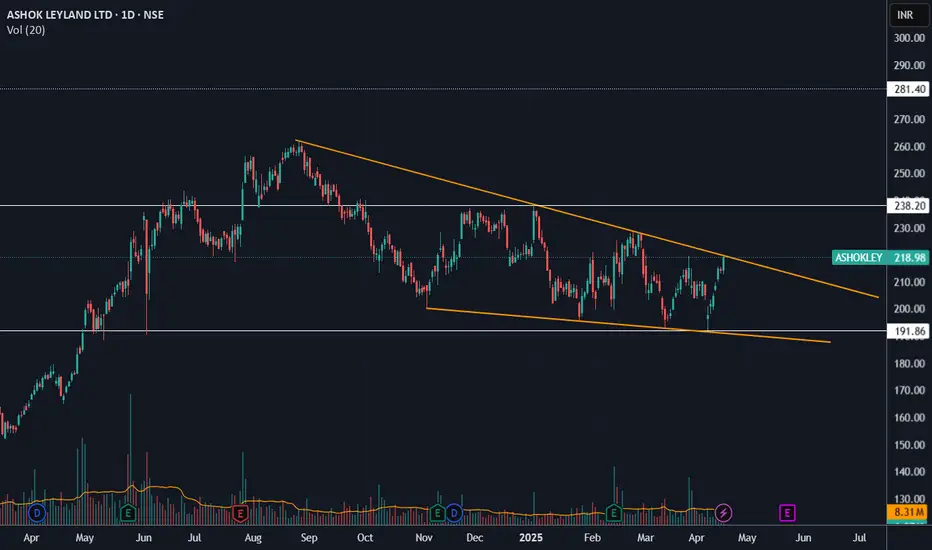
Task: Select the 191.86 horizontal line price label
Action: tap(909, 331)
